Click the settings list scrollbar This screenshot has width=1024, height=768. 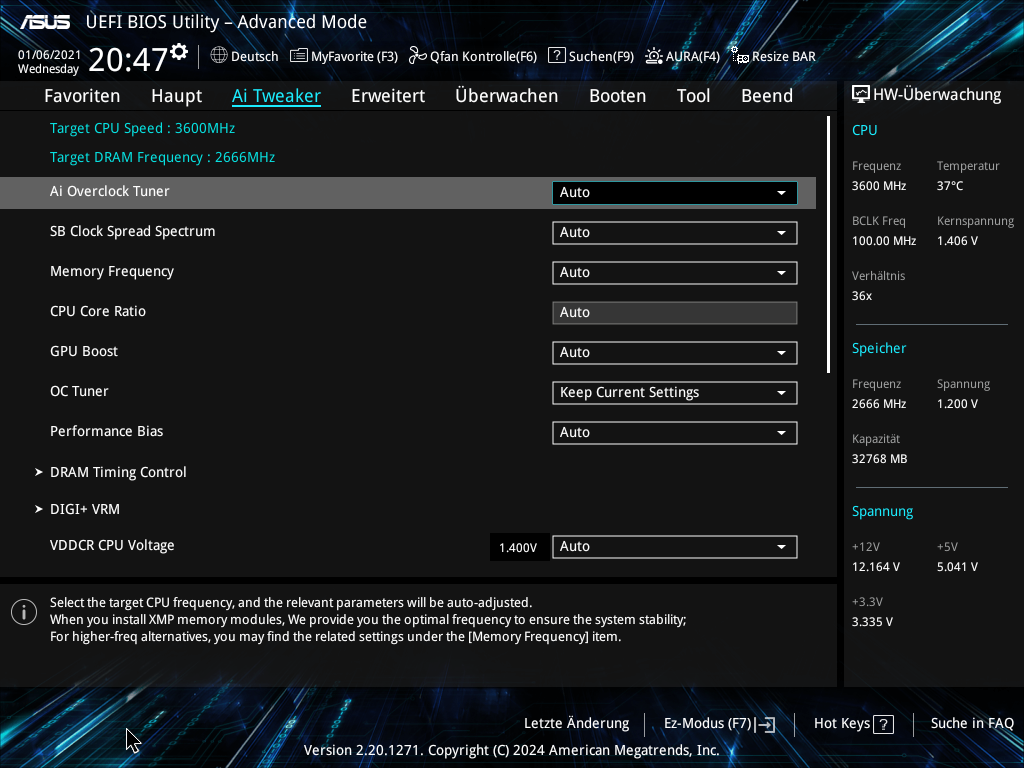829,244
